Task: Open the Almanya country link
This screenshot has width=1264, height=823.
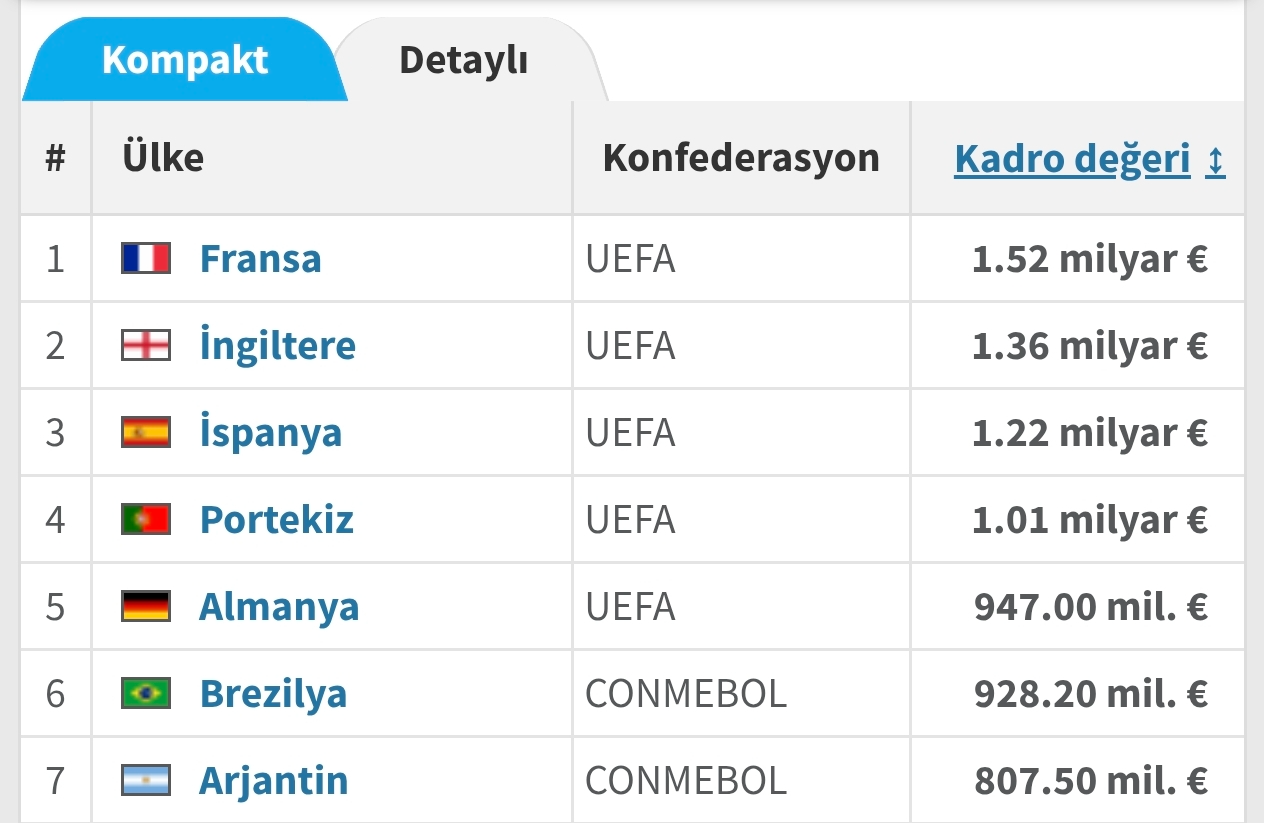Action: click(x=279, y=607)
